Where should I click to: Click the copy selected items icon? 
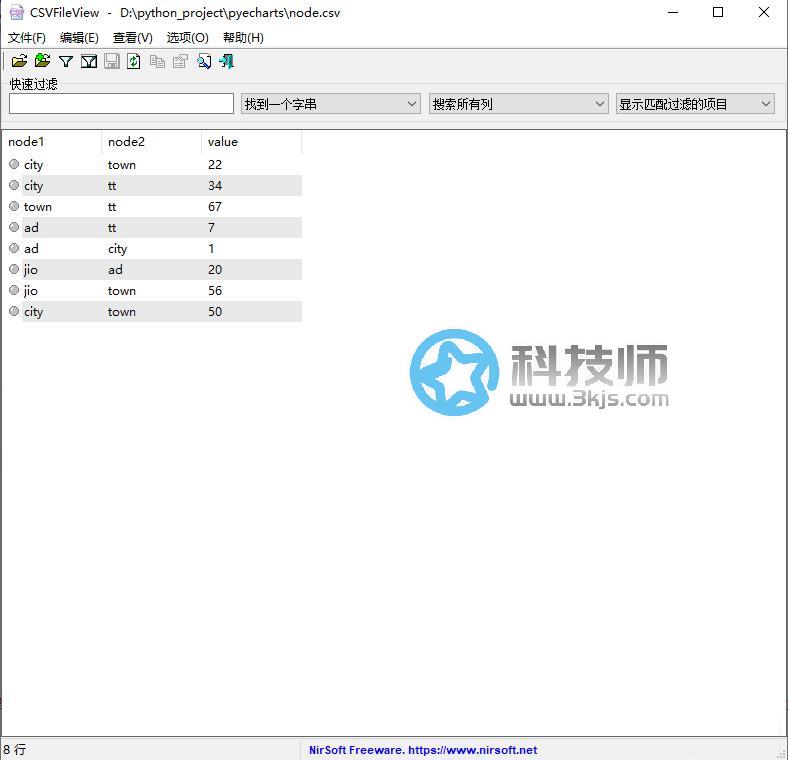pos(157,61)
